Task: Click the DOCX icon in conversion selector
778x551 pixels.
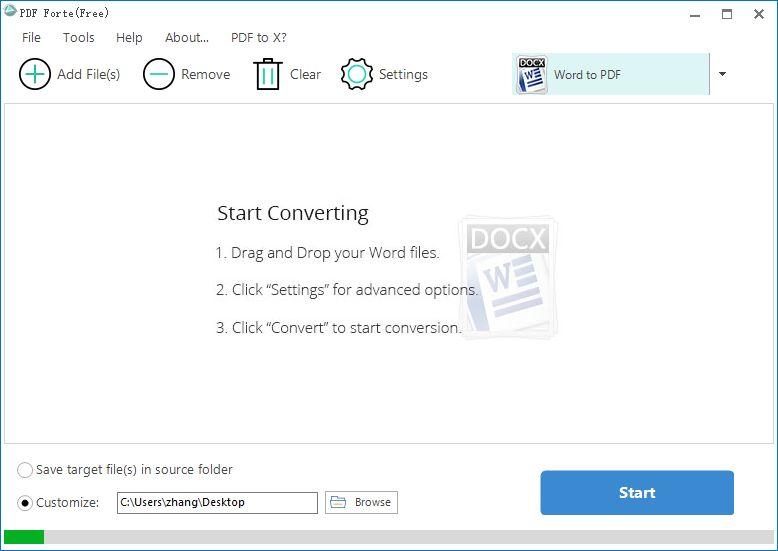Action: (532, 75)
